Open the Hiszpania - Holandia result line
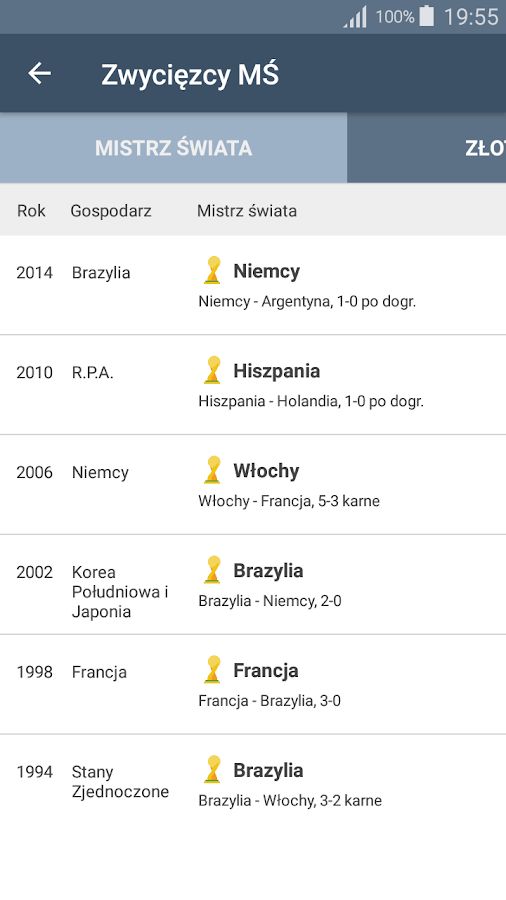Viewport: 506px width, 900px height. (311, 401)
